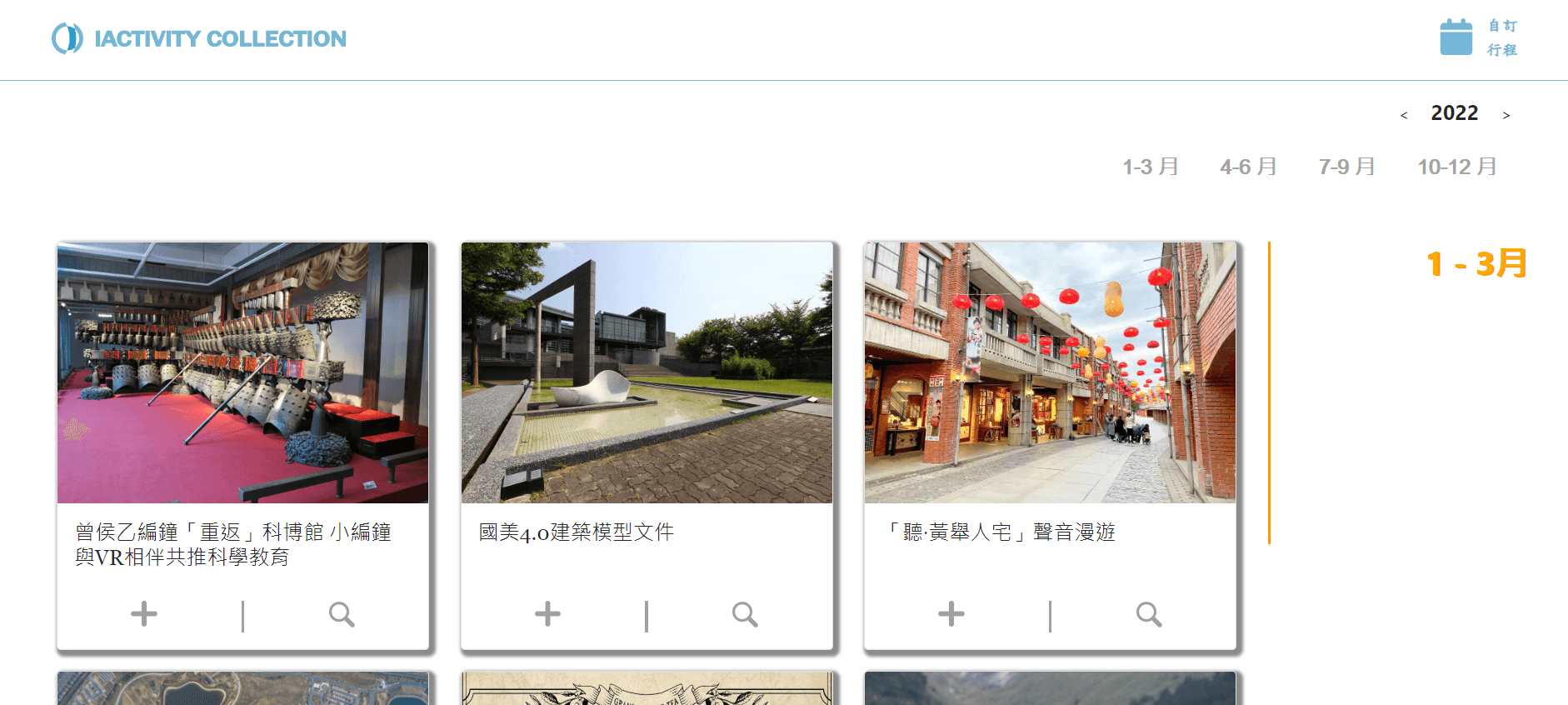
Task: Go to previous year with left arrow
Action: point(1404,115)
